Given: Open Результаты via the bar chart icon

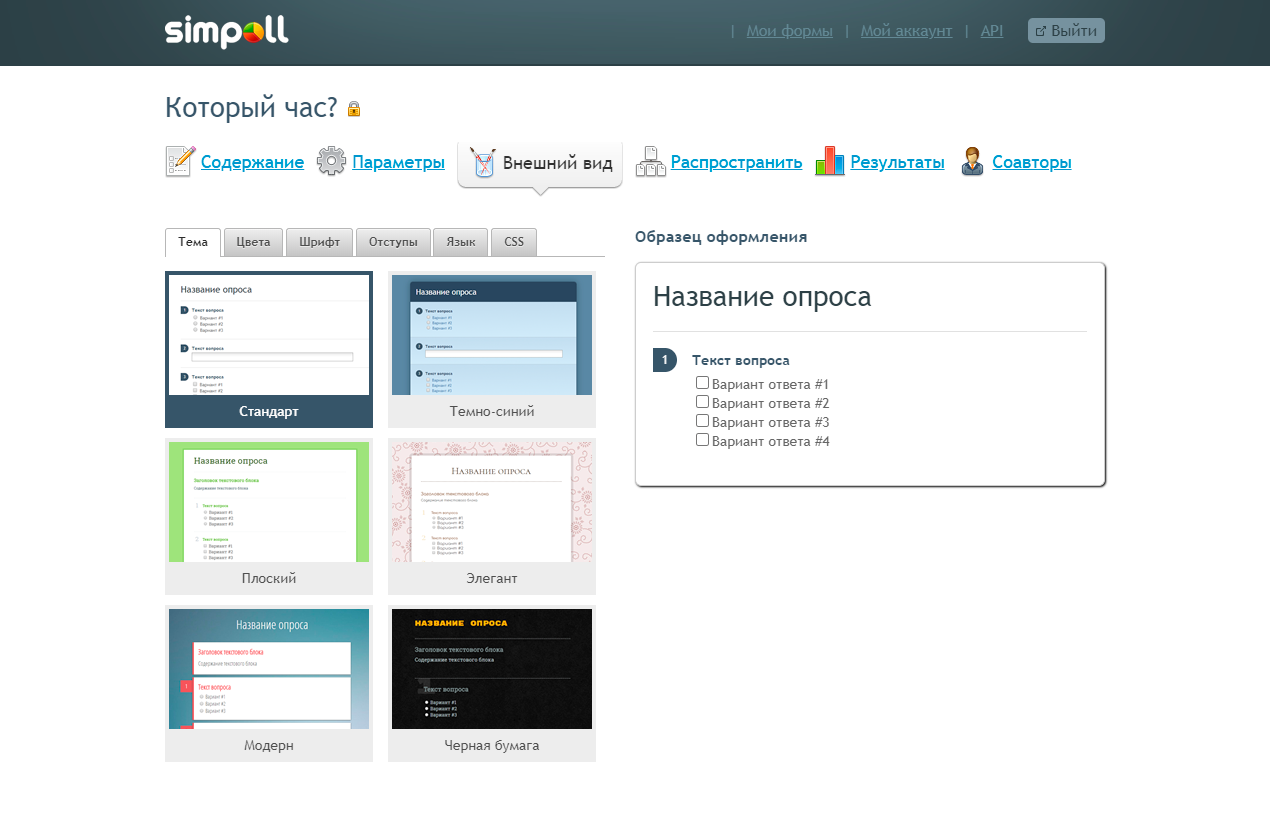Looking at the screenshot, I should (x=830, y=160).
